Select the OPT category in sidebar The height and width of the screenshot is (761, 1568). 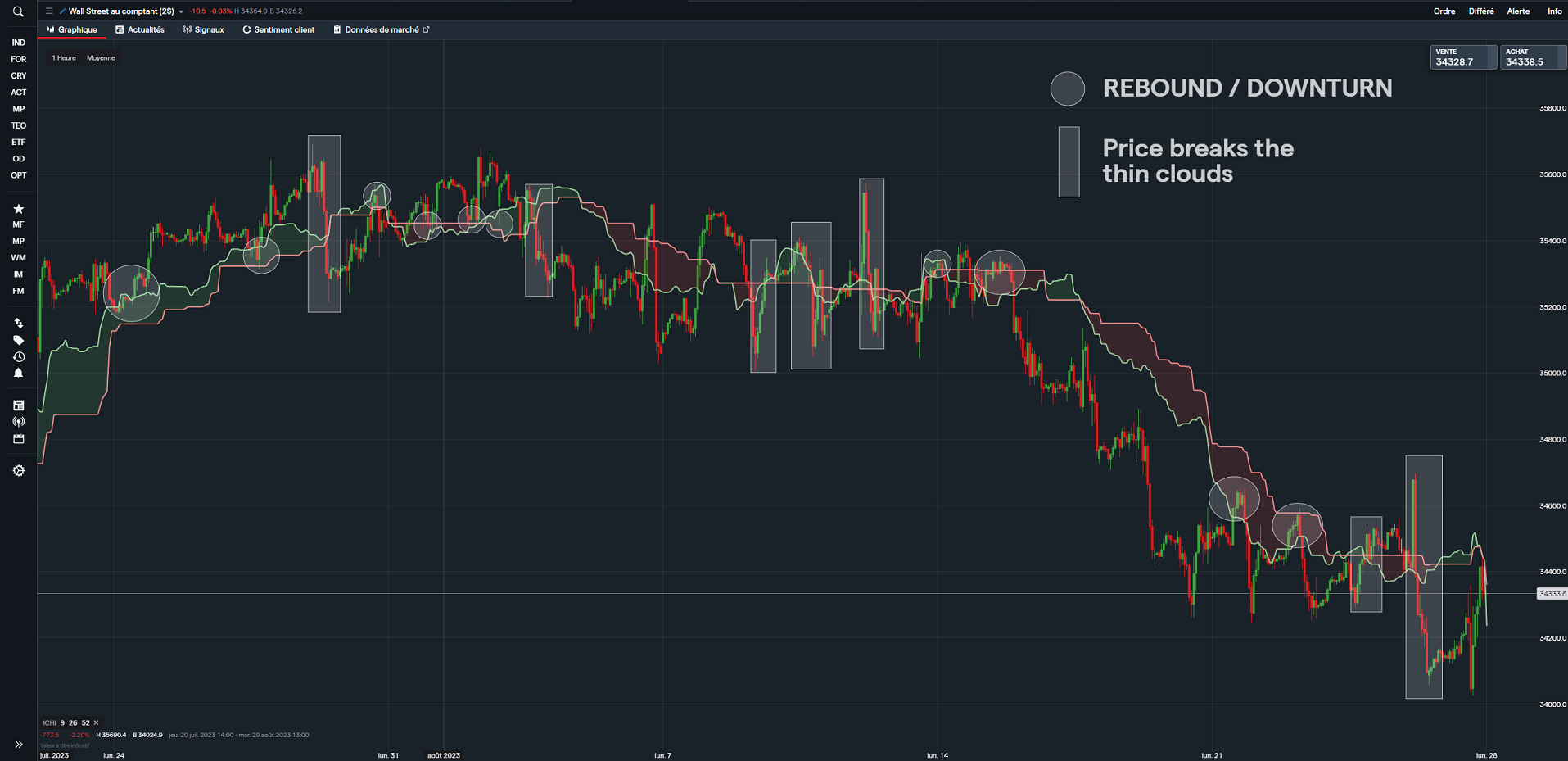[18, 175]
